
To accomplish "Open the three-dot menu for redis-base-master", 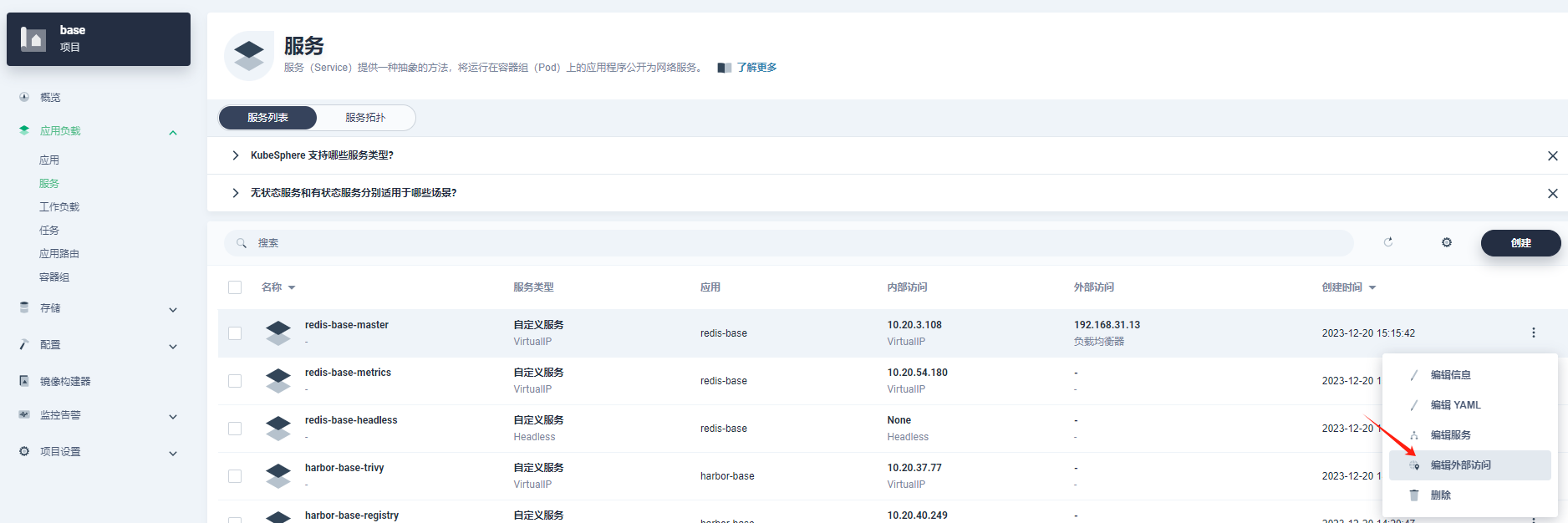I will coord(1534,333).
